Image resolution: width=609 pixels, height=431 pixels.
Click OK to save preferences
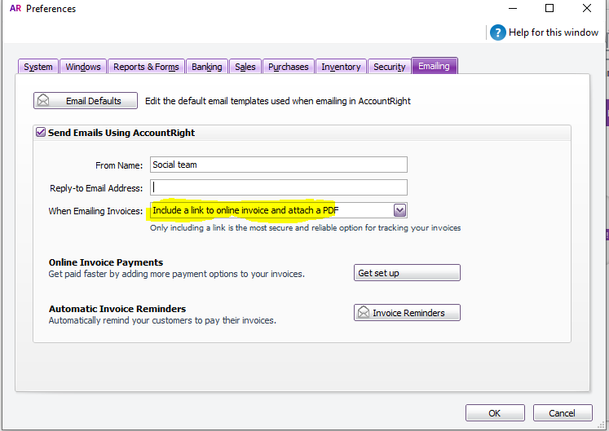point(495,413)
